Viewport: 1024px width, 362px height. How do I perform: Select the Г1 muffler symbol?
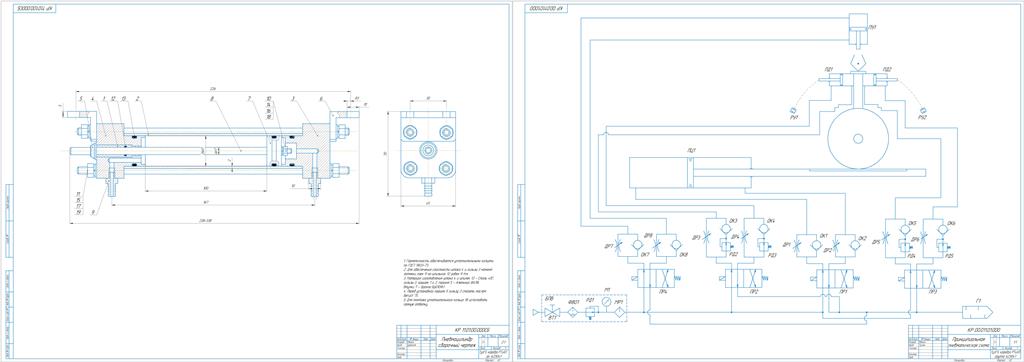pos(978,311)
